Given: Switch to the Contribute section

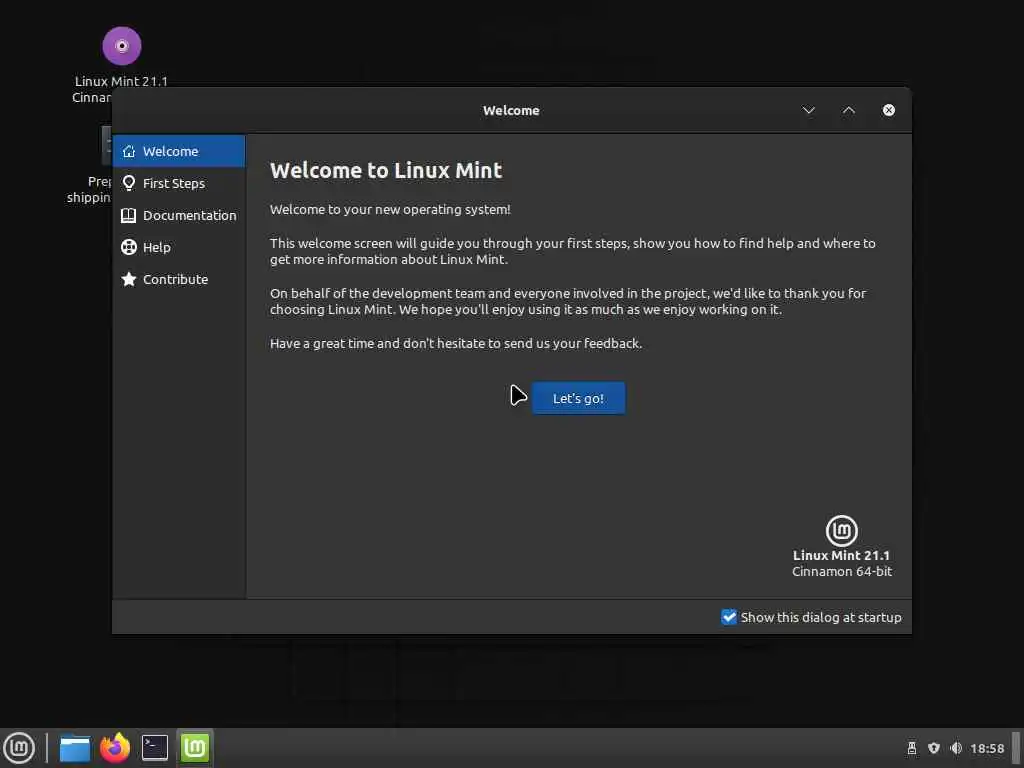Looking at the screenshot, I should (x=179, y=279).
